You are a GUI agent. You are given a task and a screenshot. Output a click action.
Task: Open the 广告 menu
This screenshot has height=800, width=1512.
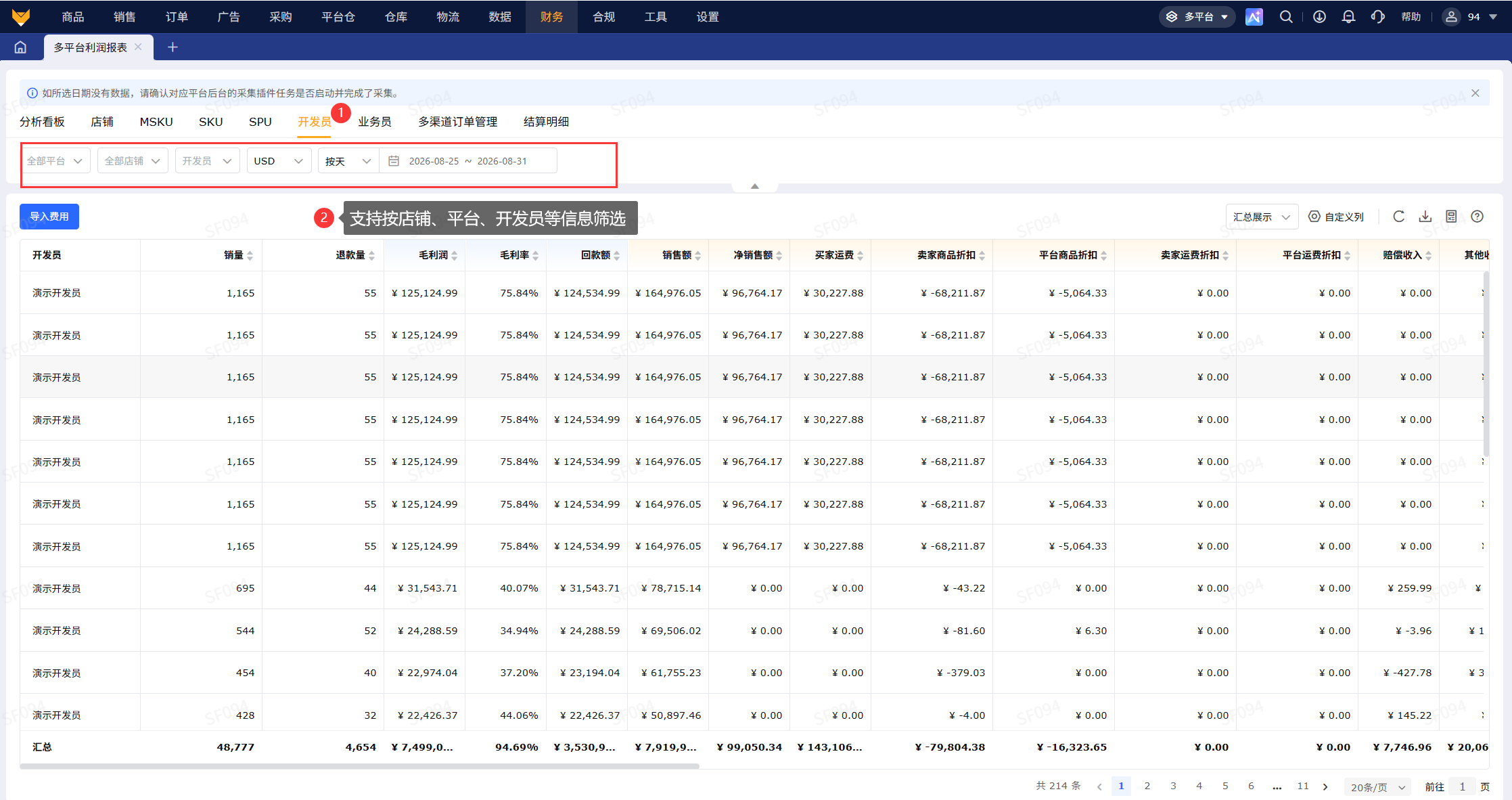click(229, 17)
